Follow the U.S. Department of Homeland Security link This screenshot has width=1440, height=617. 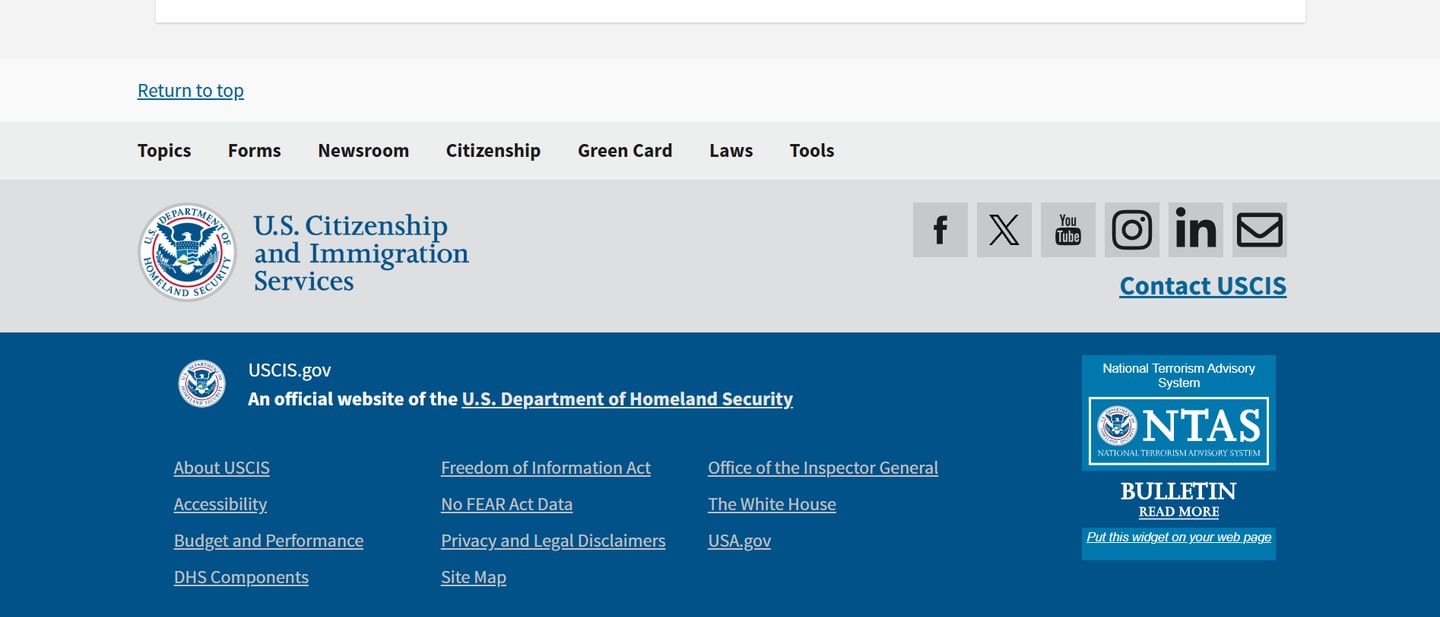pos(627,399)
